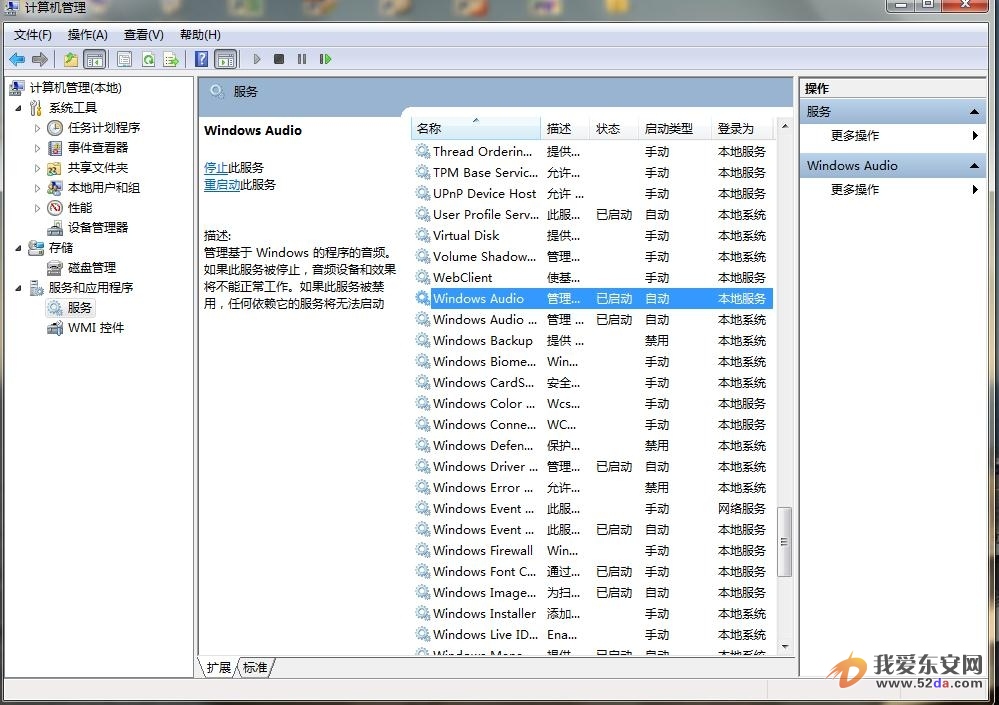Screen dimensions: 999x705
Task: Collapse the 存储 tree branch
Action: (18, 248)
